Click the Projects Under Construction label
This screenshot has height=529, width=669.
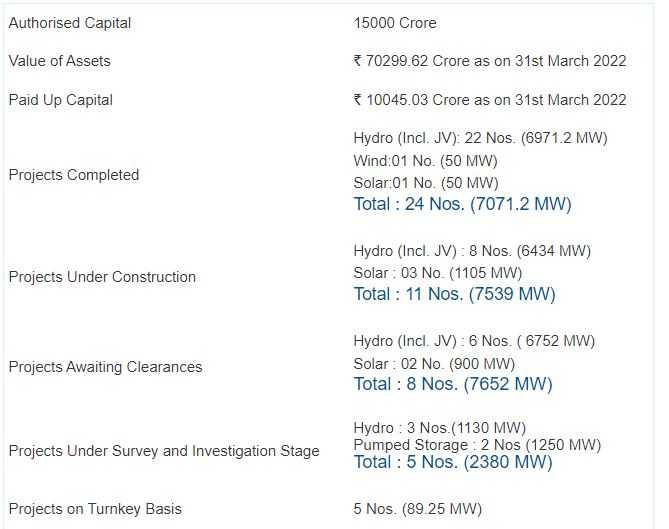[102, 277]
